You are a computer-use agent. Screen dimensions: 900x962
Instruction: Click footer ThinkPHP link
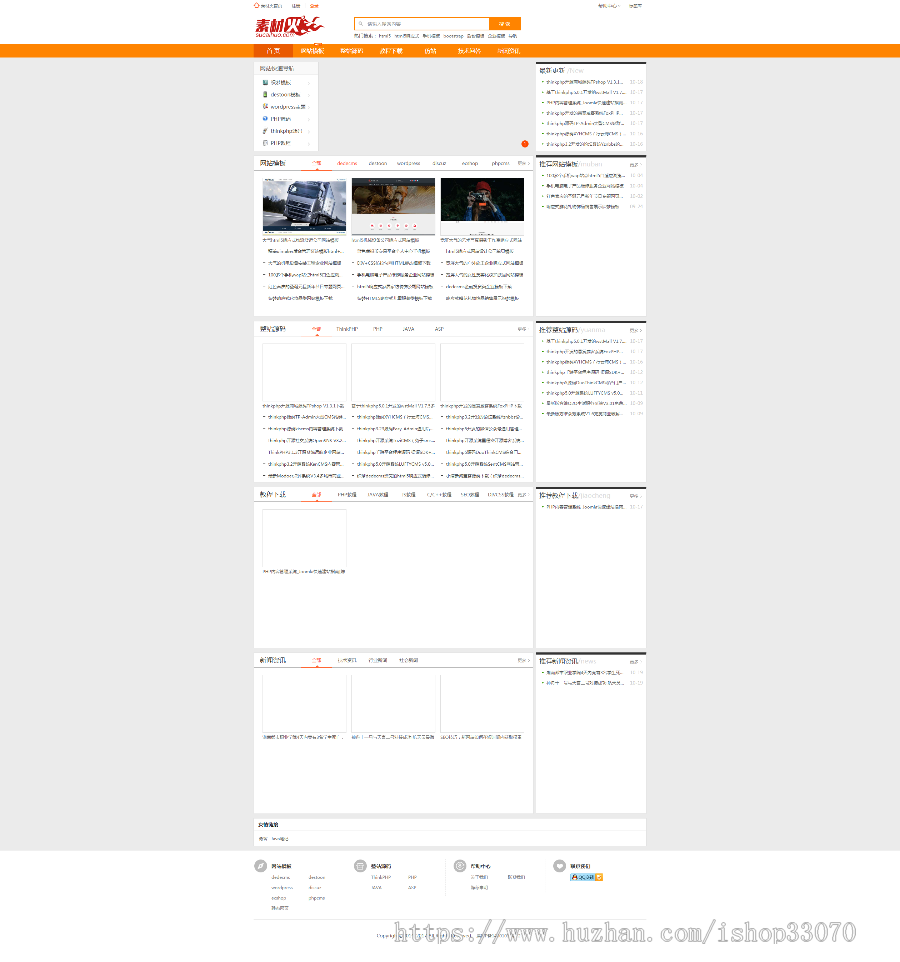point(381,877)
